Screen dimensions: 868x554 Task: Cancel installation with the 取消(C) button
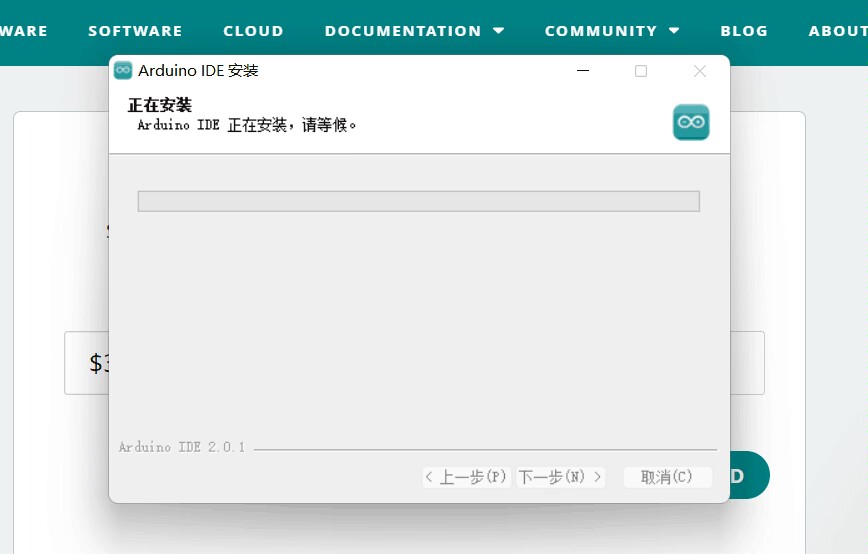667,477
